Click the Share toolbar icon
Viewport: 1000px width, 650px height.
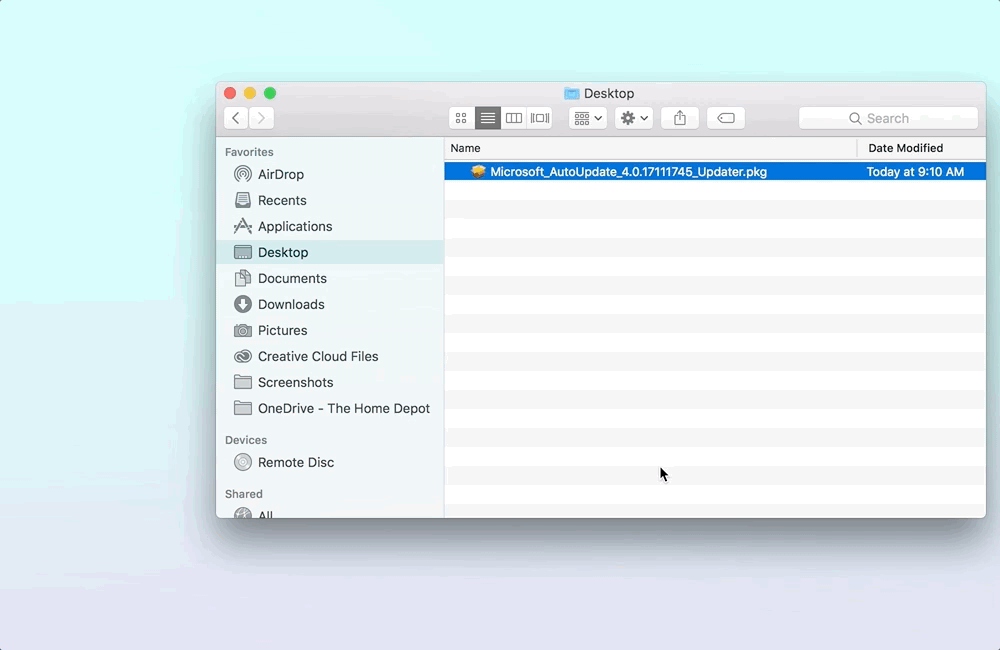click(x=680, y=118)
